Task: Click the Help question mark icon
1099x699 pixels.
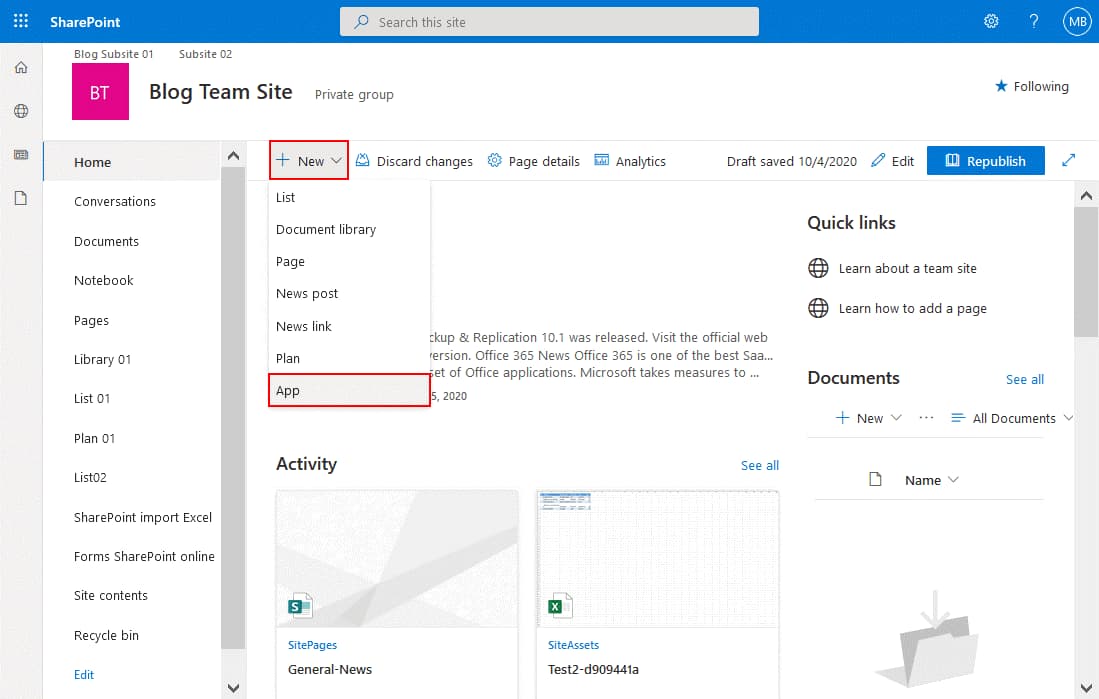Action: pyautogui.click(x=1033, y=21)
